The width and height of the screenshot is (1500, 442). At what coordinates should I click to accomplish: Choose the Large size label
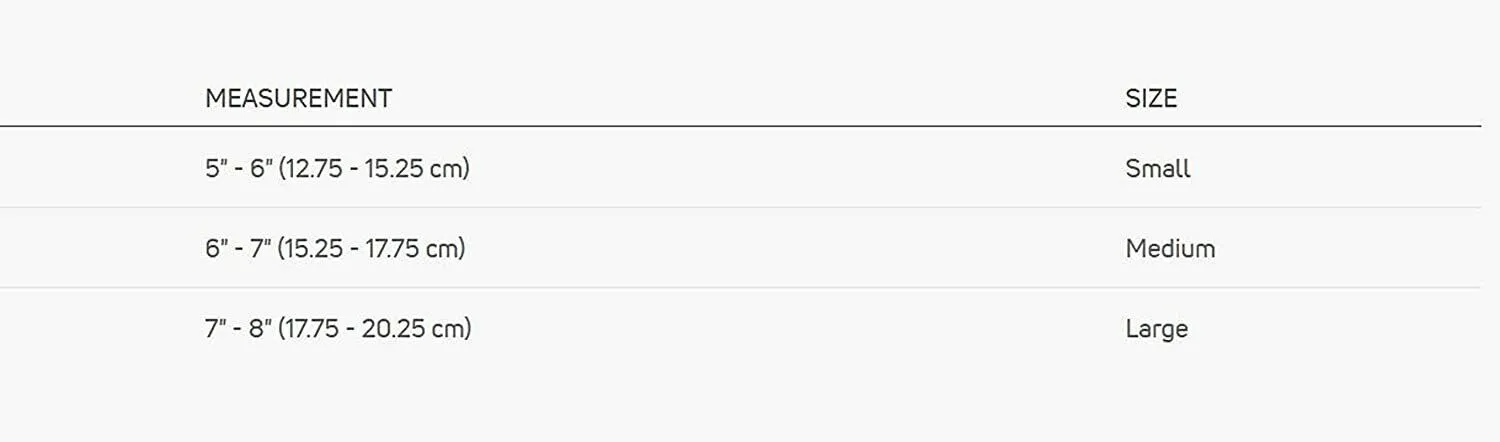tap(1156, 329)
